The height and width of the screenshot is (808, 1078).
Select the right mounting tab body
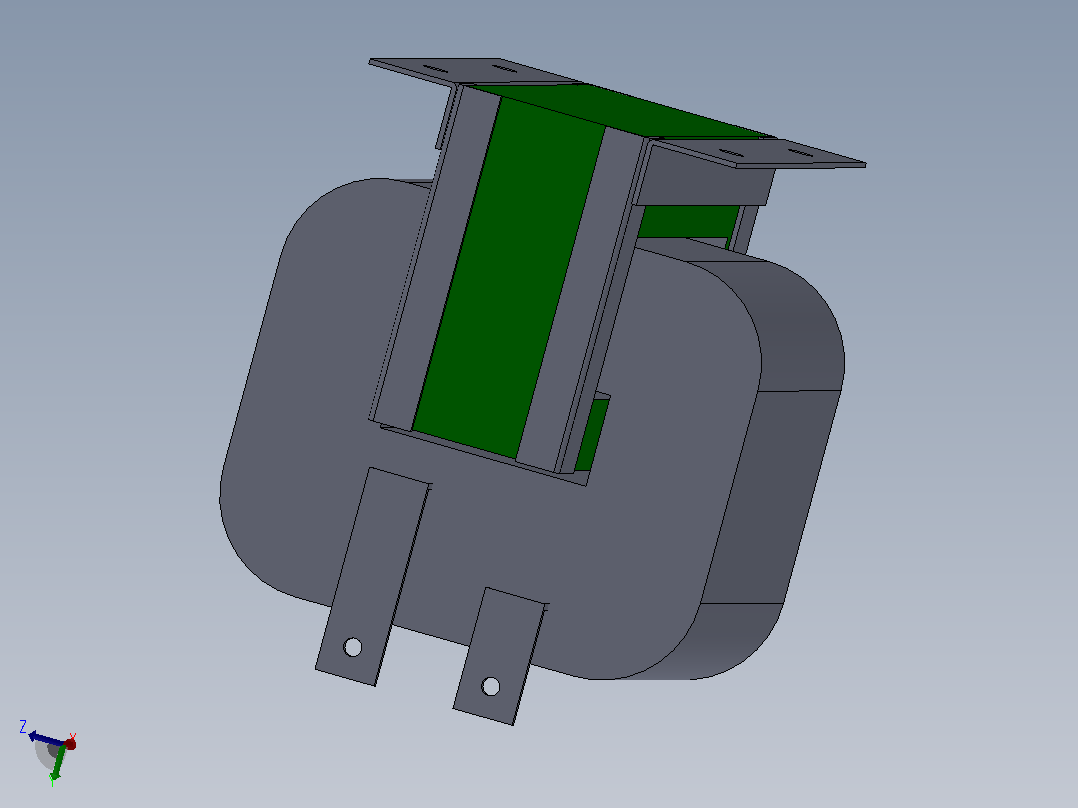point(499,655)
